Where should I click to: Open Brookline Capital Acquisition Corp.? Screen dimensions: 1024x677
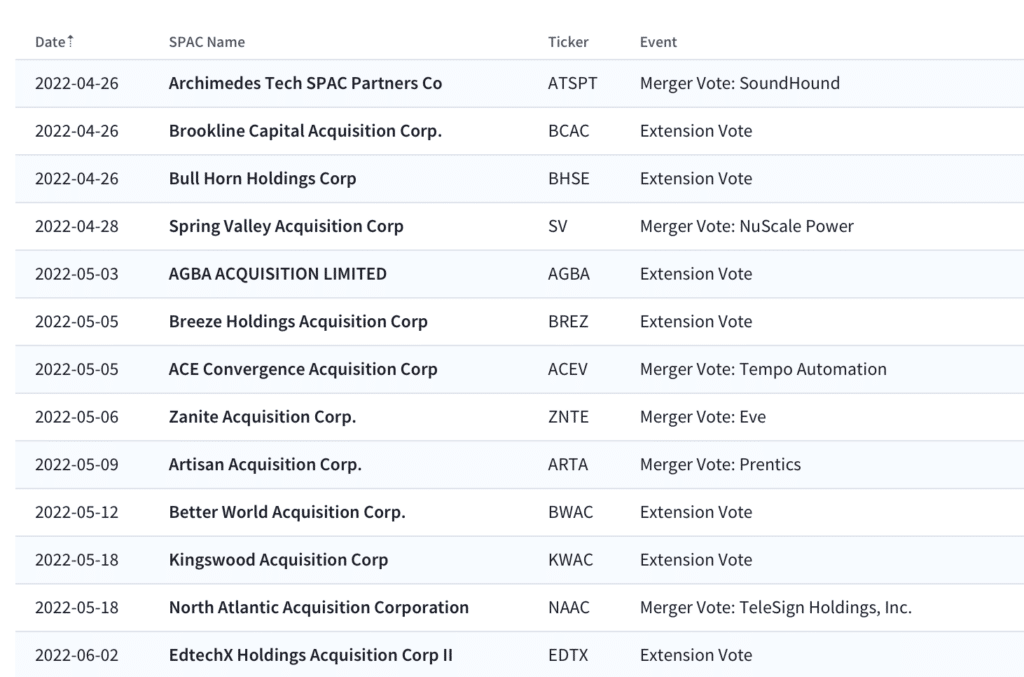(x=305, y=131)
